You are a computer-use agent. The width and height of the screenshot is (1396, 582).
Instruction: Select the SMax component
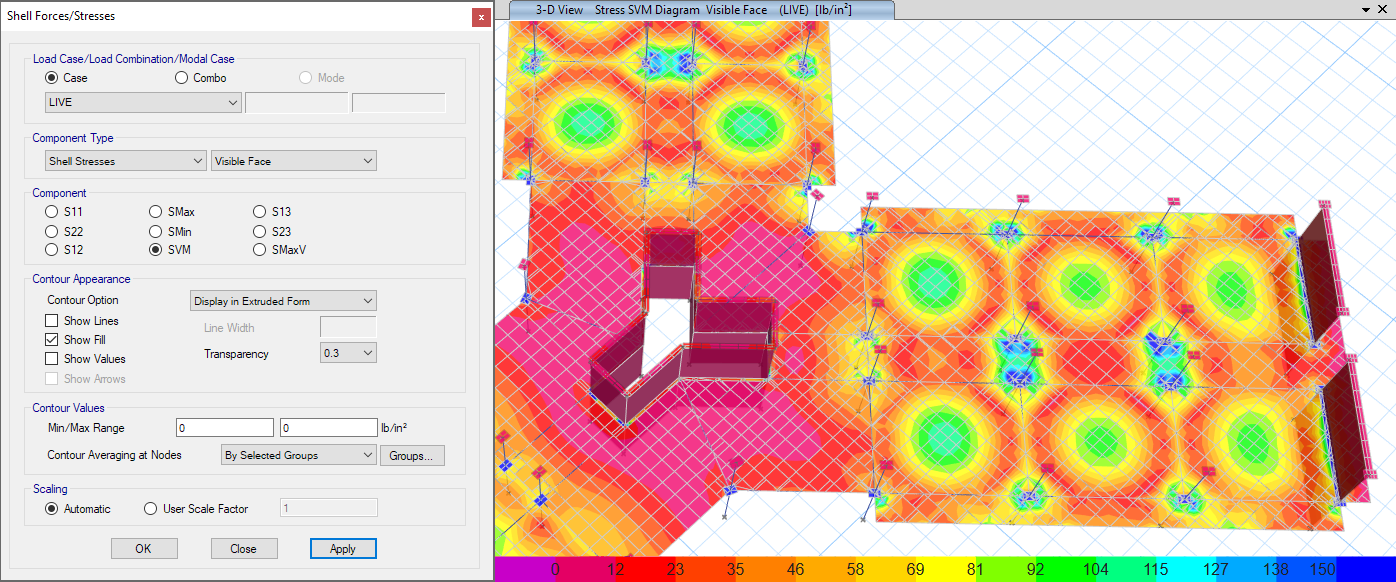click(156, 211)
